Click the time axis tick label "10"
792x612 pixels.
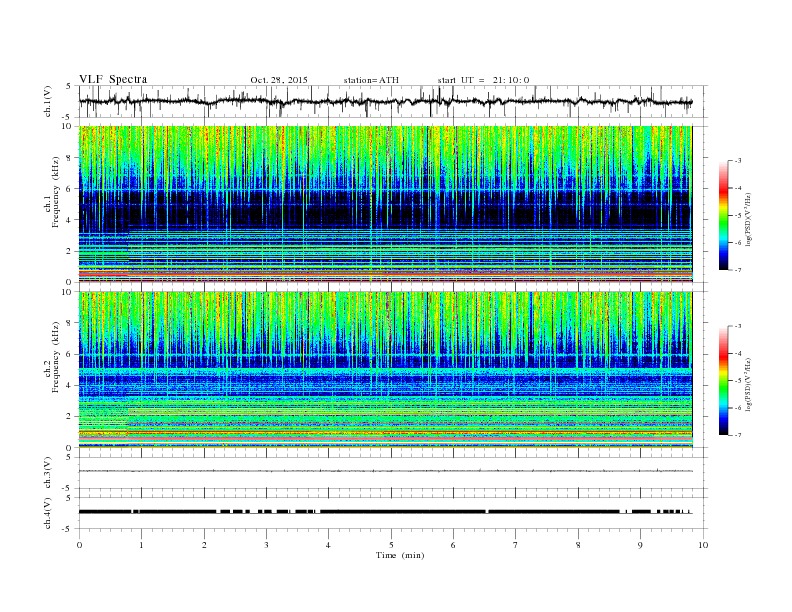coord(703,545)
